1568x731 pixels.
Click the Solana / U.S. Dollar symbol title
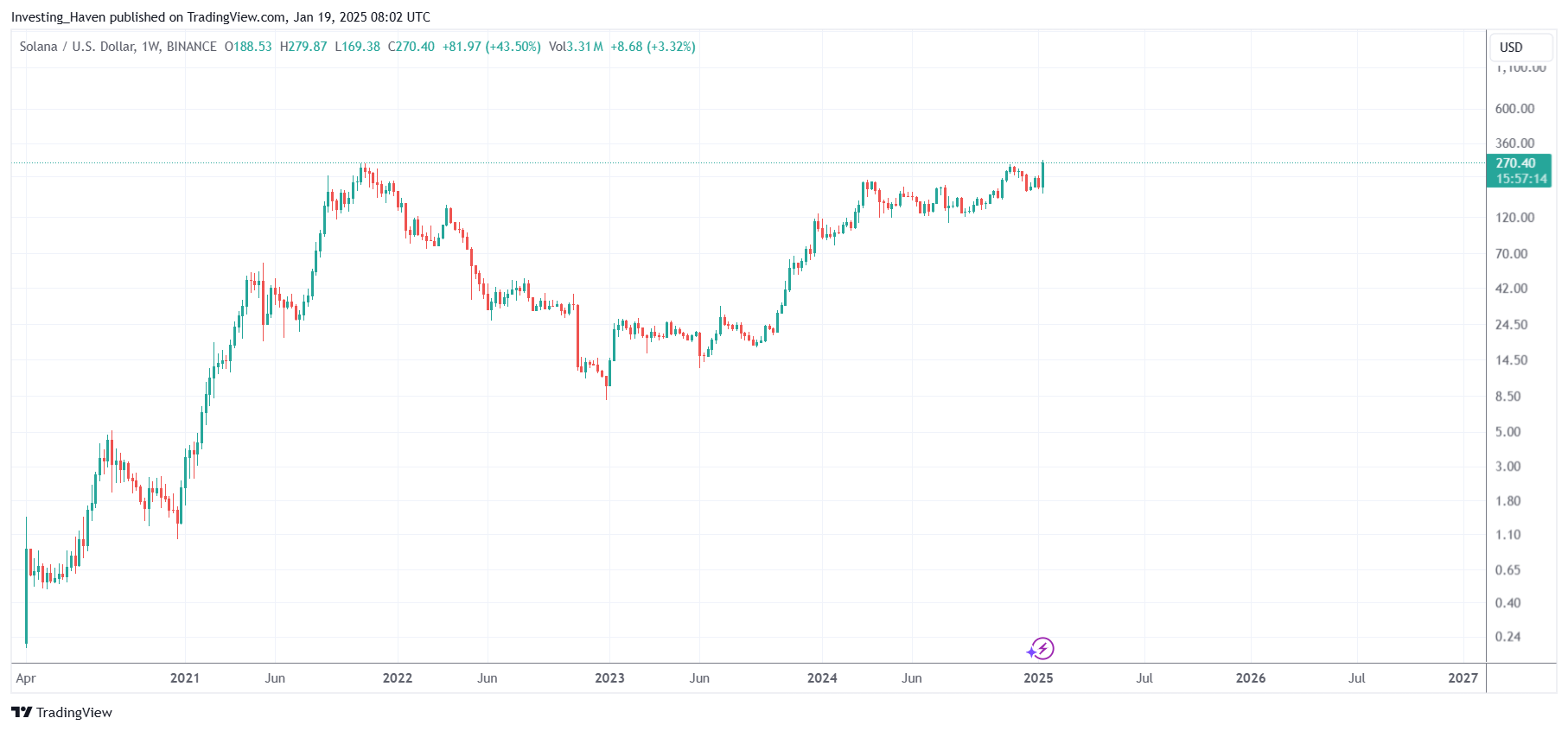point(118,47)
